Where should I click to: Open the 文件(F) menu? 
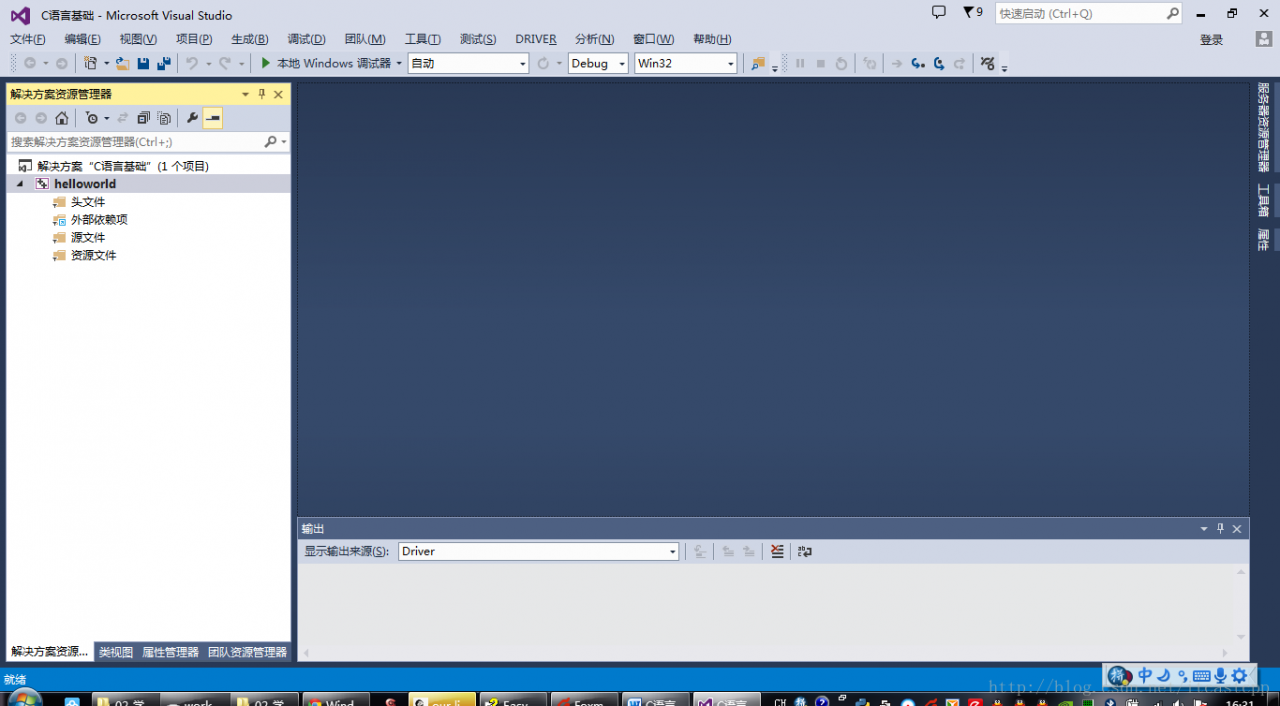pos(28,39)
